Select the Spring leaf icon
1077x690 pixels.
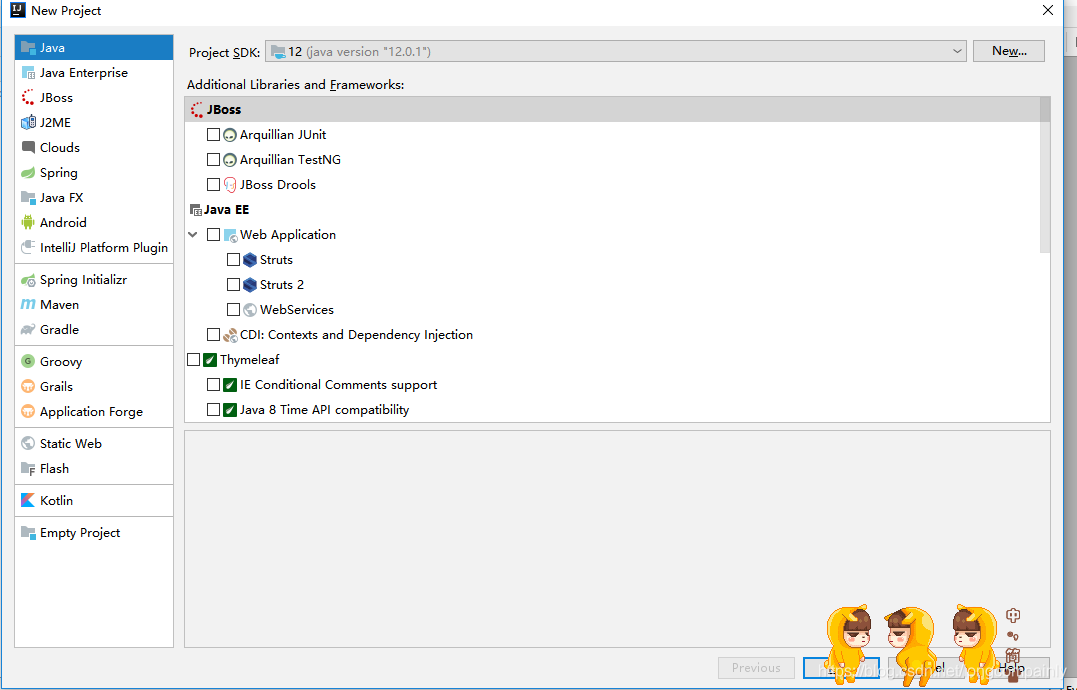(28, 173)
